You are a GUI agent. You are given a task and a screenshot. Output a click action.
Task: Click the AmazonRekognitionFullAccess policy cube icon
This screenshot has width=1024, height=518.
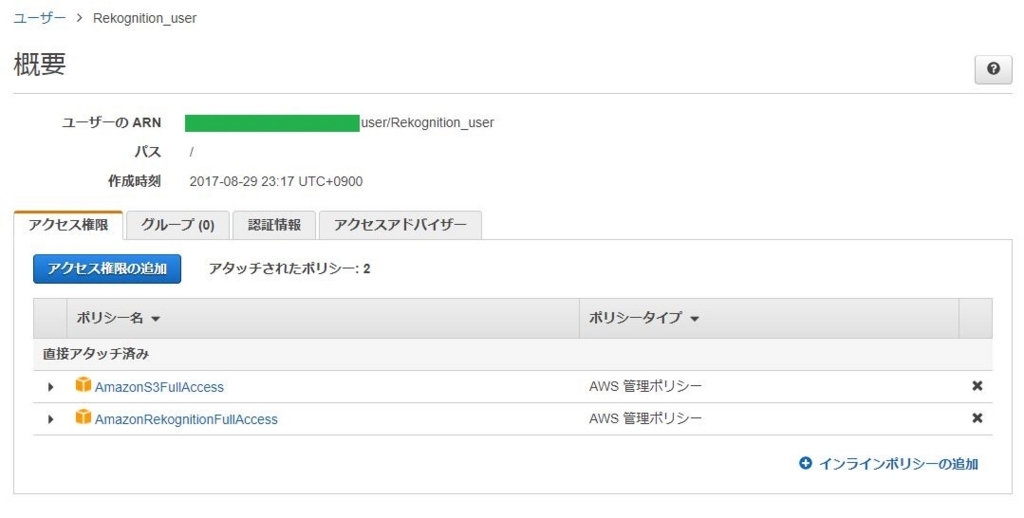83,417
